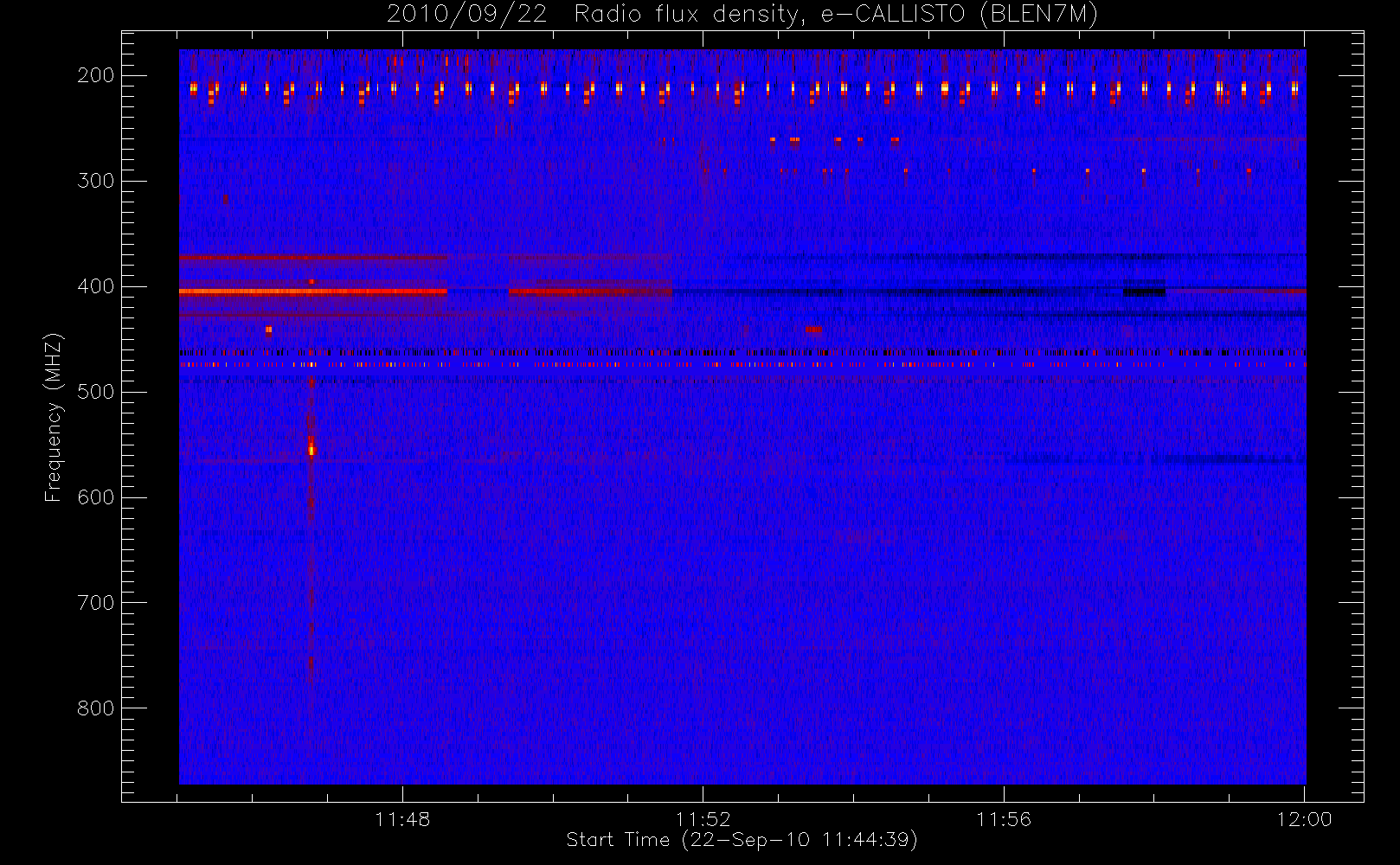
Task: Click the 800 frequency tick label
Action: [x=96, y=708]
